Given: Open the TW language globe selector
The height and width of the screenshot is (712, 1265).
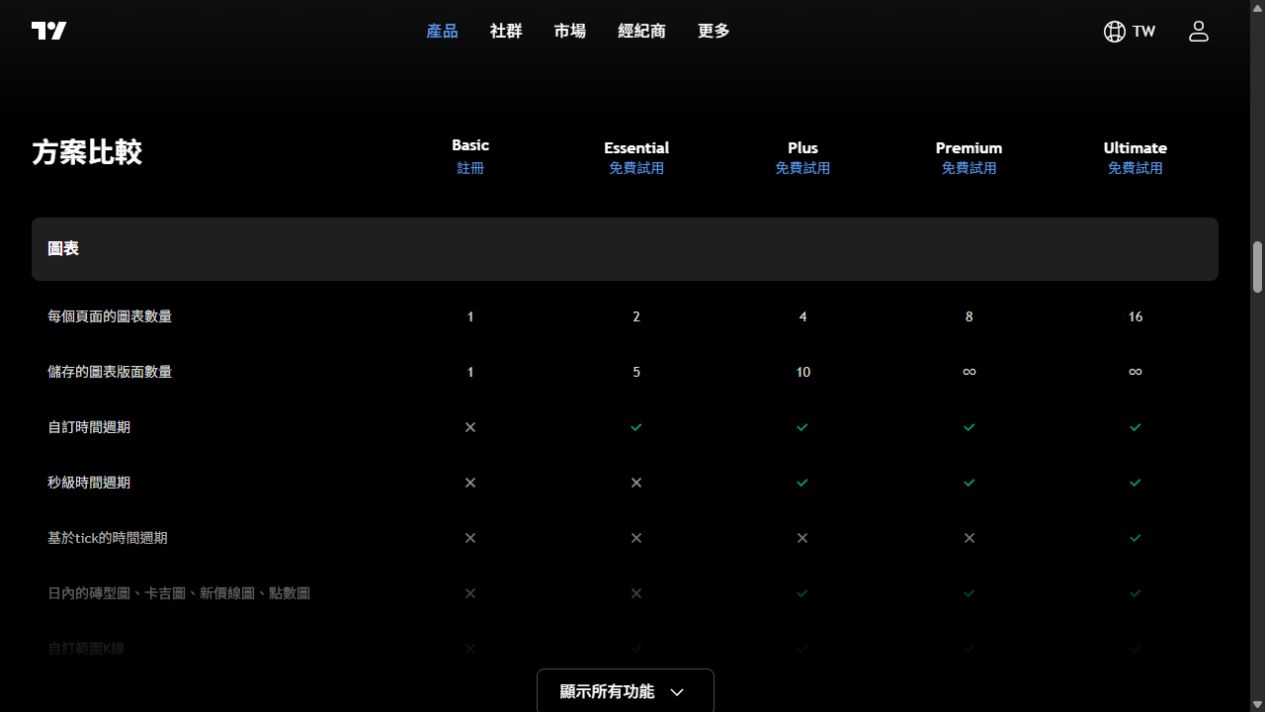Looking at the screenshot, I should click(1130, 31).
